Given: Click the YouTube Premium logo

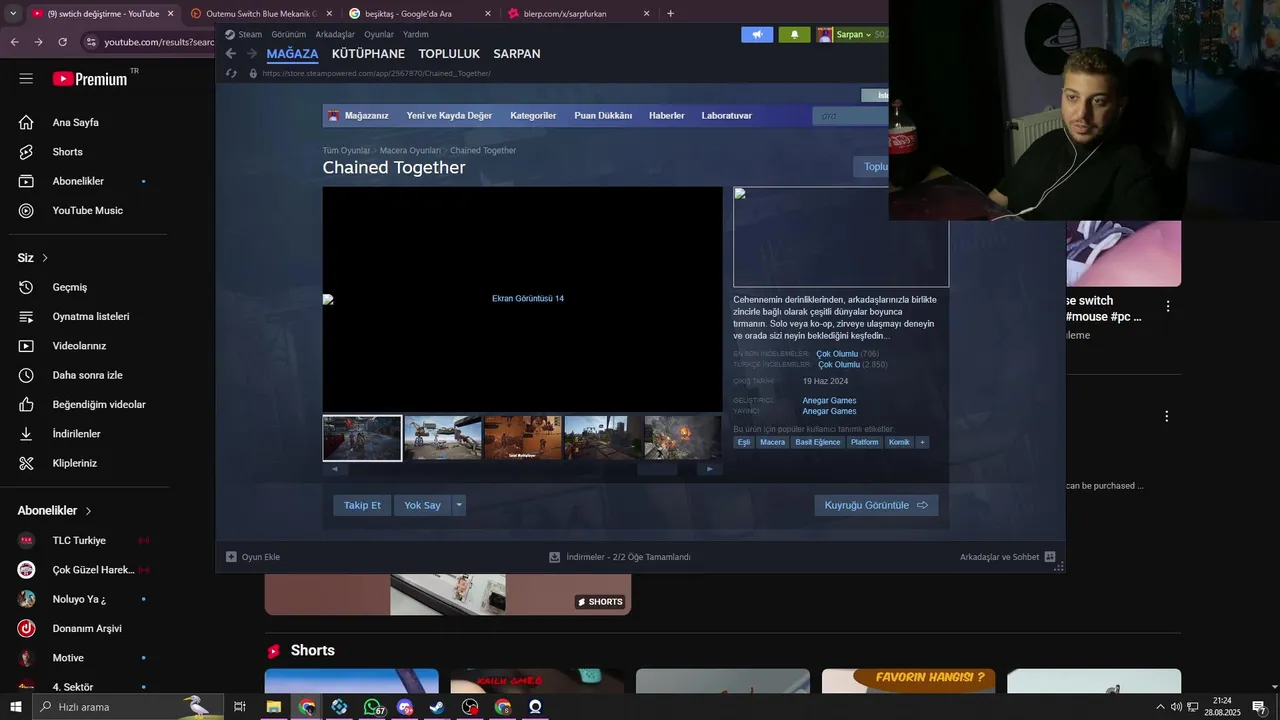Looking at the screenshot, I should (91, 79).
